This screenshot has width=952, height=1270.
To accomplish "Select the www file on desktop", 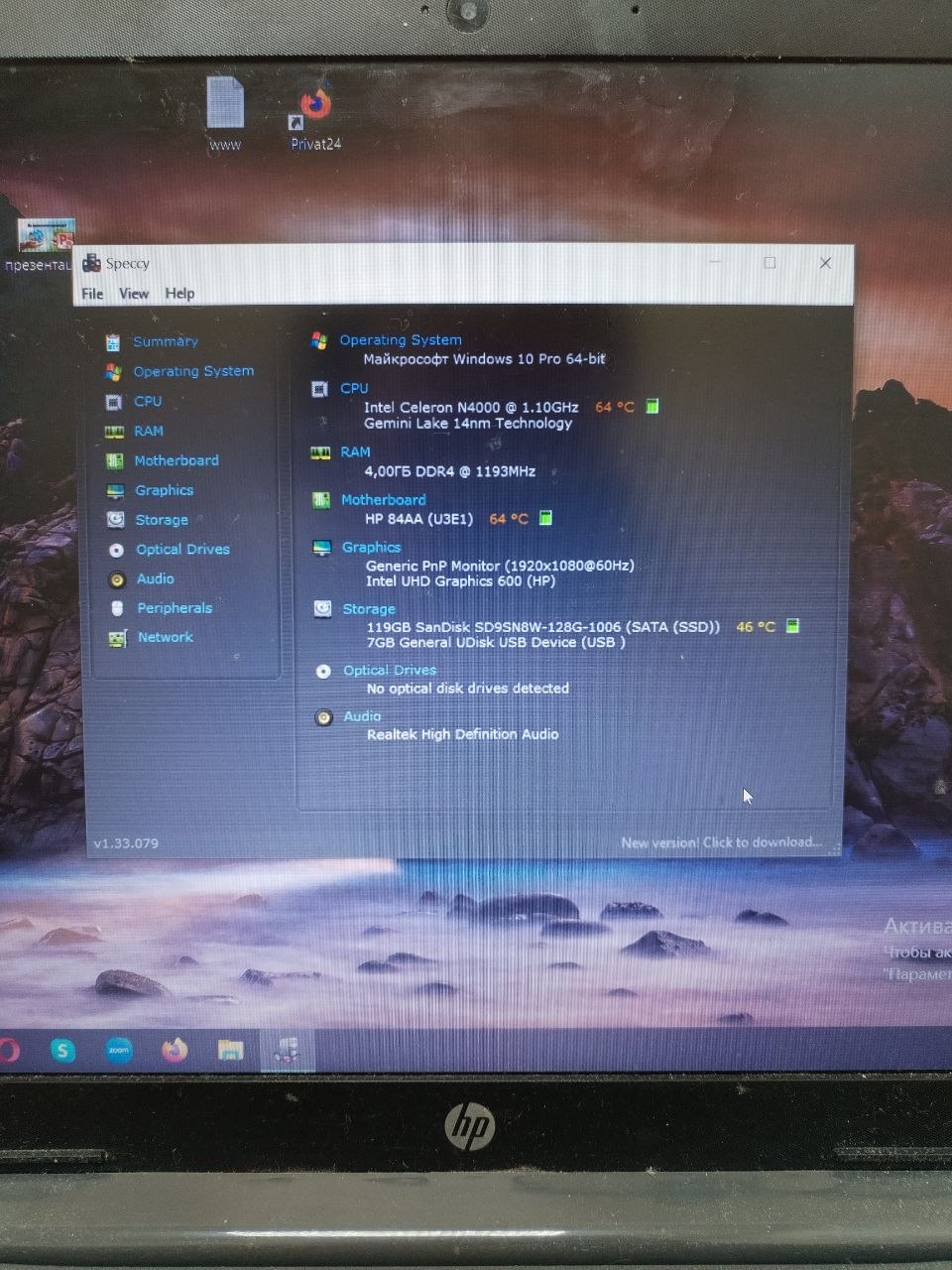I will 225,114.
